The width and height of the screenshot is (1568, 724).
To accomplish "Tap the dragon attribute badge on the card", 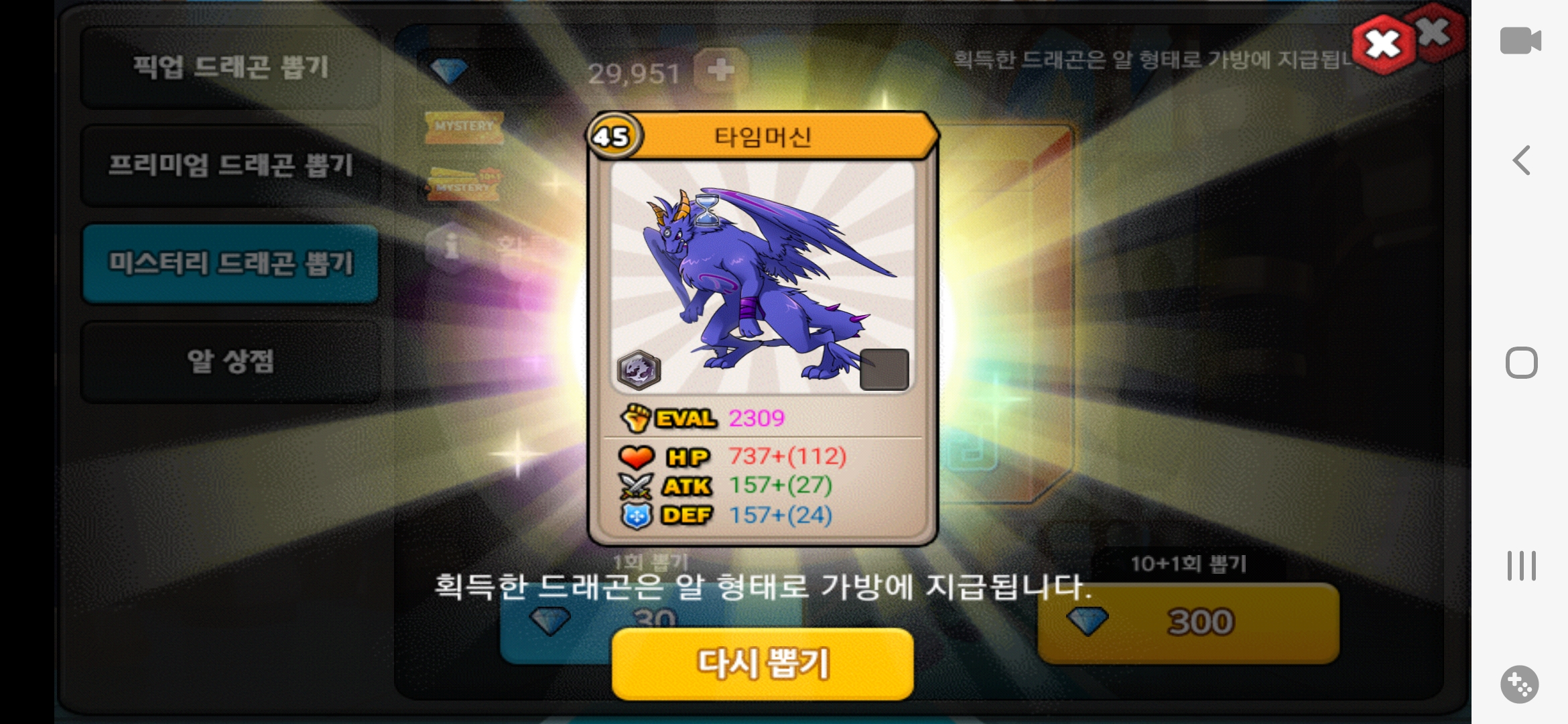I will pyautogui.click(x=639, y=370).
